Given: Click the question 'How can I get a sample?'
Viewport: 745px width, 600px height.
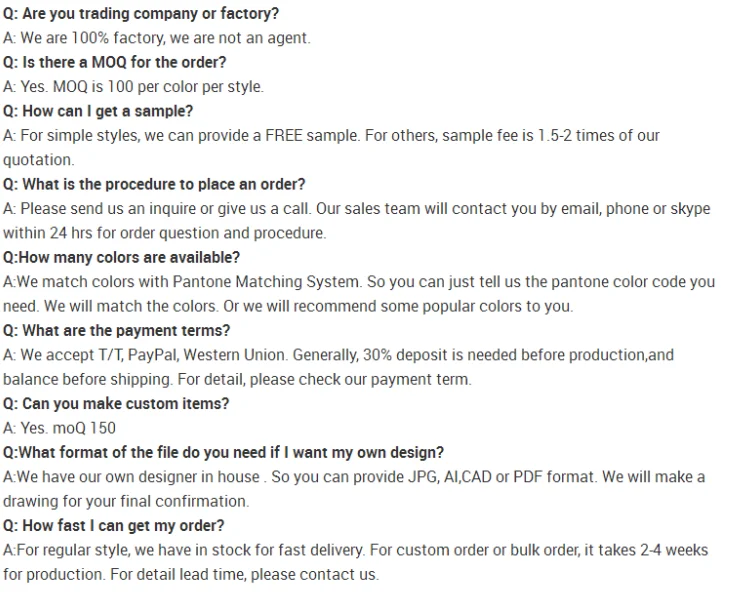Looking at the screenshot, I should pos(98,111).
